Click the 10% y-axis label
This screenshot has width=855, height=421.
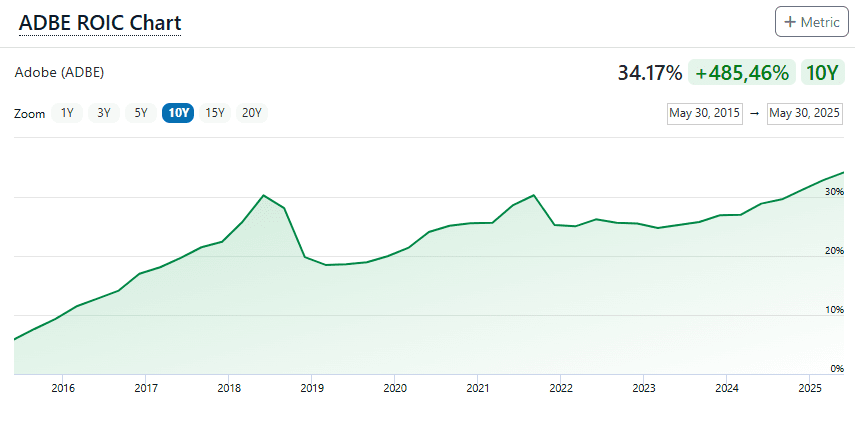(x=836, y=310)
